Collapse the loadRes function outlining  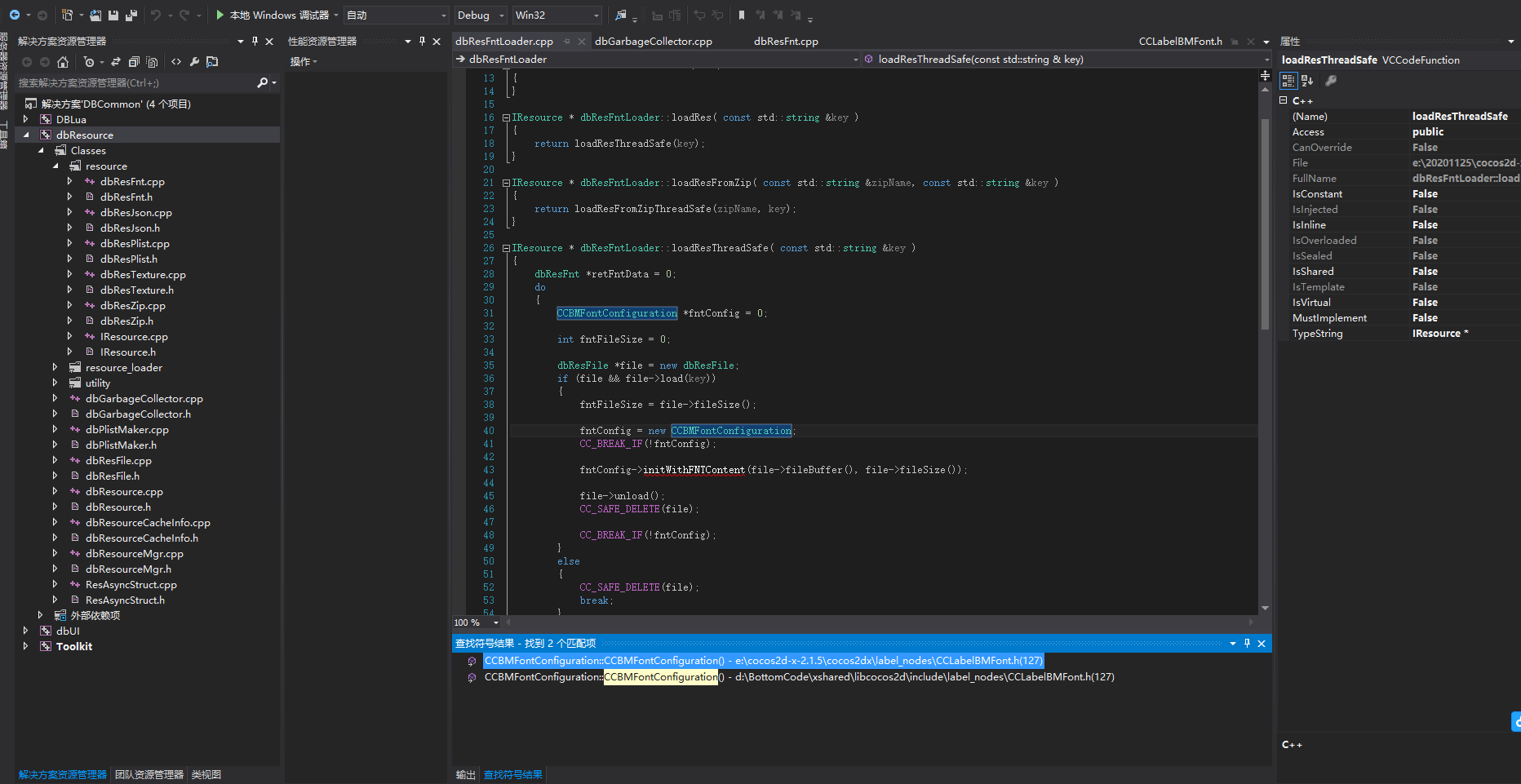[506, 117]
